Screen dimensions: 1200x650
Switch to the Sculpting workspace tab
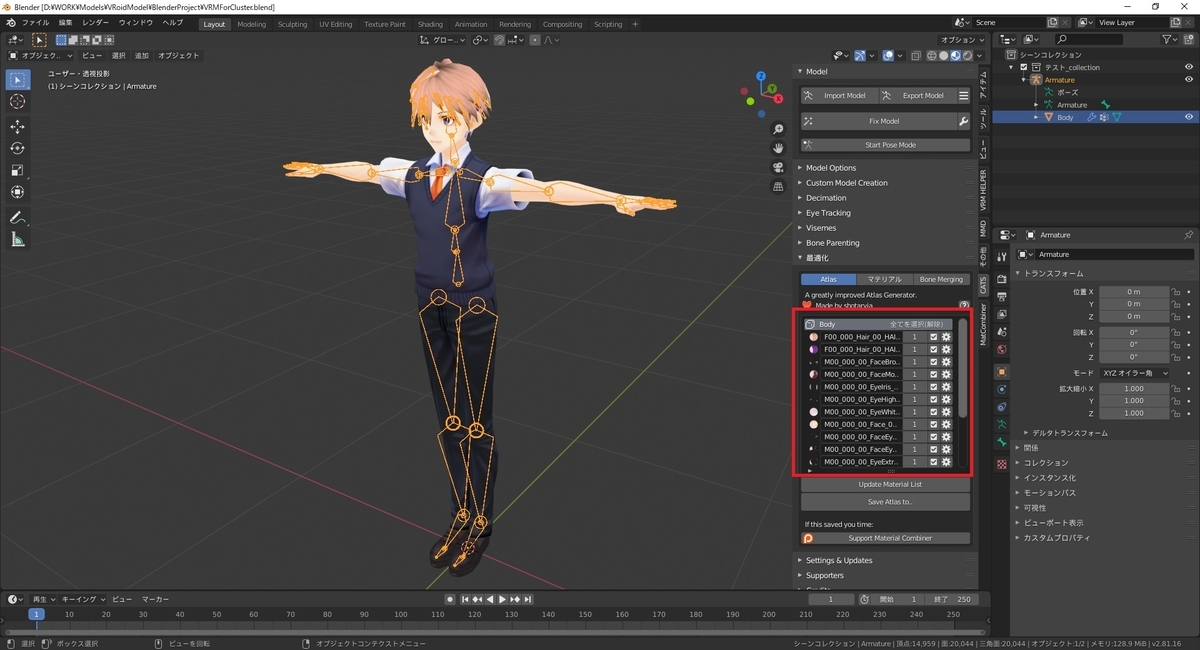coord(292,24)
